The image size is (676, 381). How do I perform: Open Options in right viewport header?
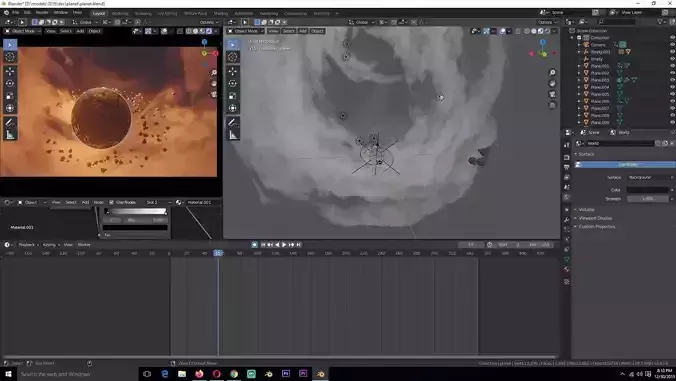click(546, 22)
